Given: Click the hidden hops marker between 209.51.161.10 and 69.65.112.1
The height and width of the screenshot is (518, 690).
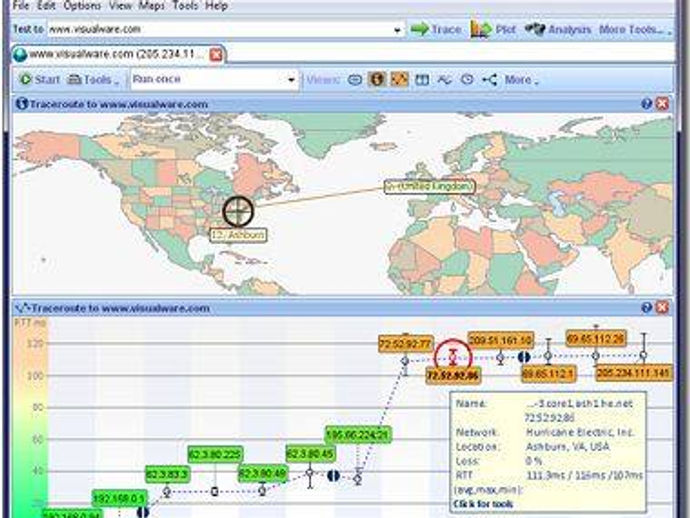Looking at the screenshot, I should [x=523, y=357].
